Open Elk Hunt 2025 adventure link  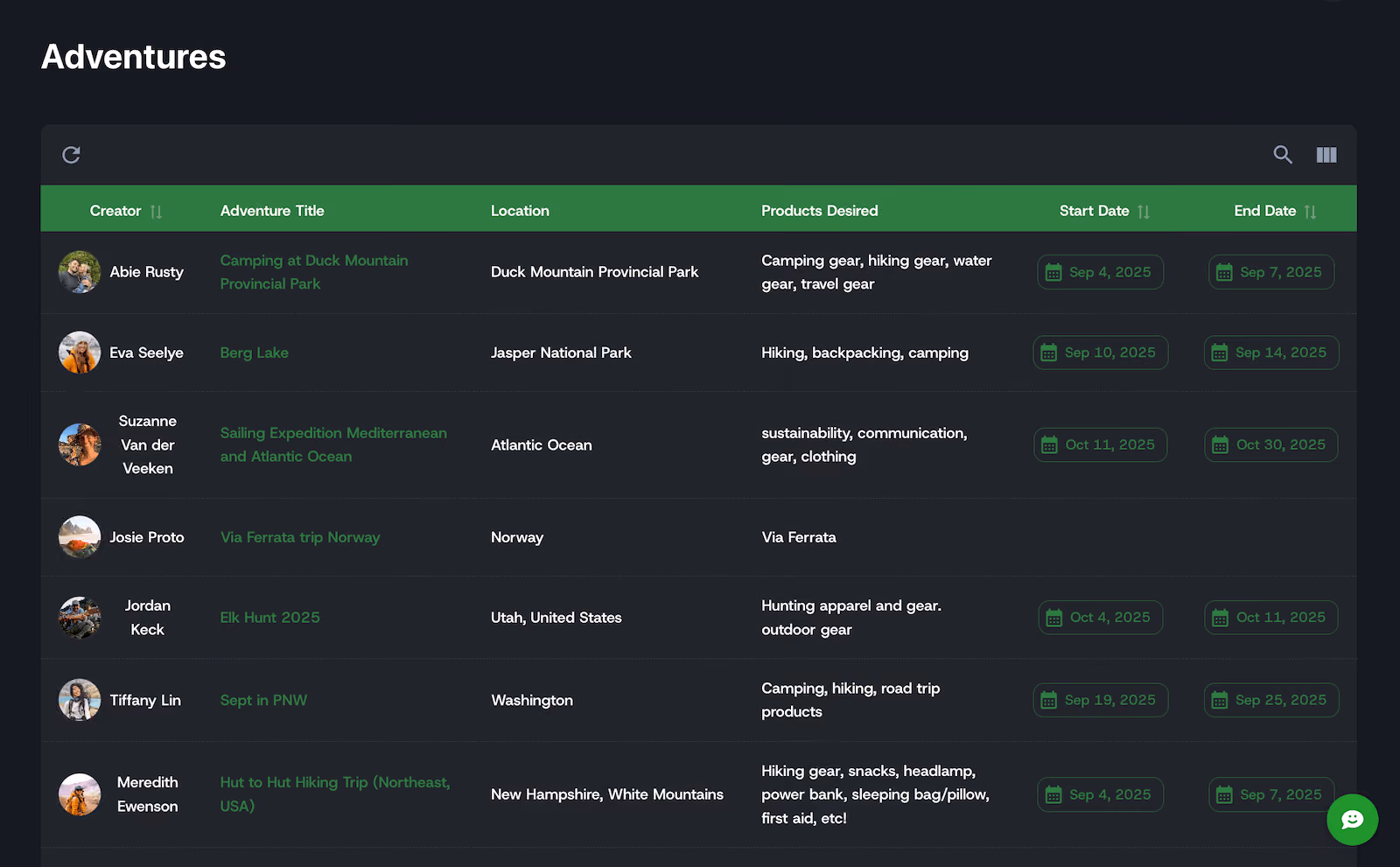coord(270,618)
